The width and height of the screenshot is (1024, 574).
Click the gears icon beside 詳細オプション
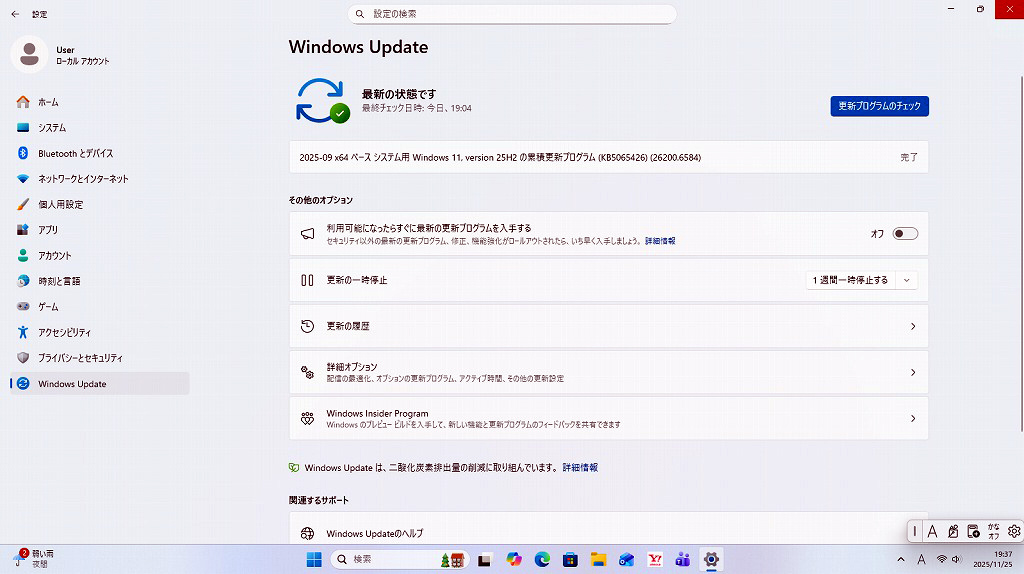pos(308,372)
